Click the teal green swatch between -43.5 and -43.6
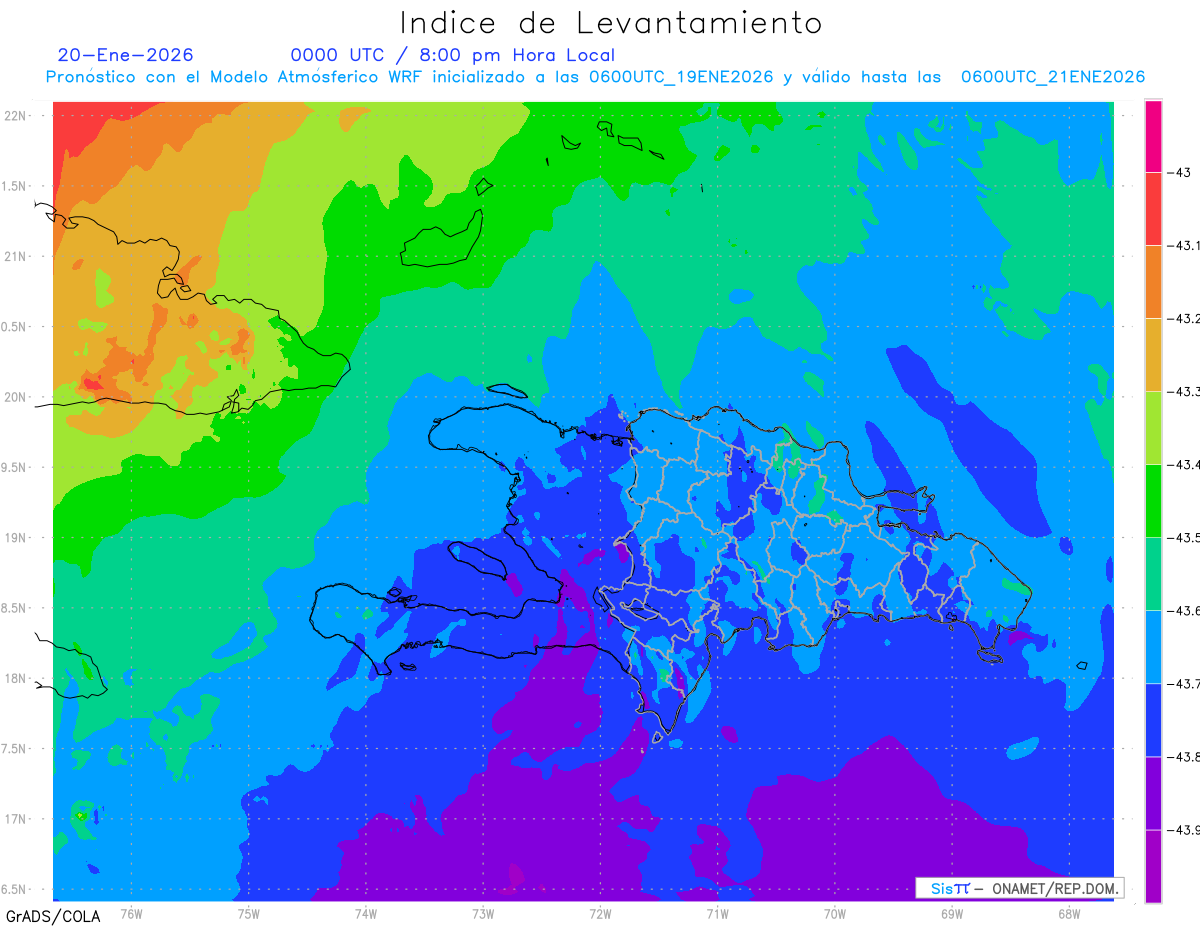Viewport: 1200px width, 927px height. pos(1153,574)
